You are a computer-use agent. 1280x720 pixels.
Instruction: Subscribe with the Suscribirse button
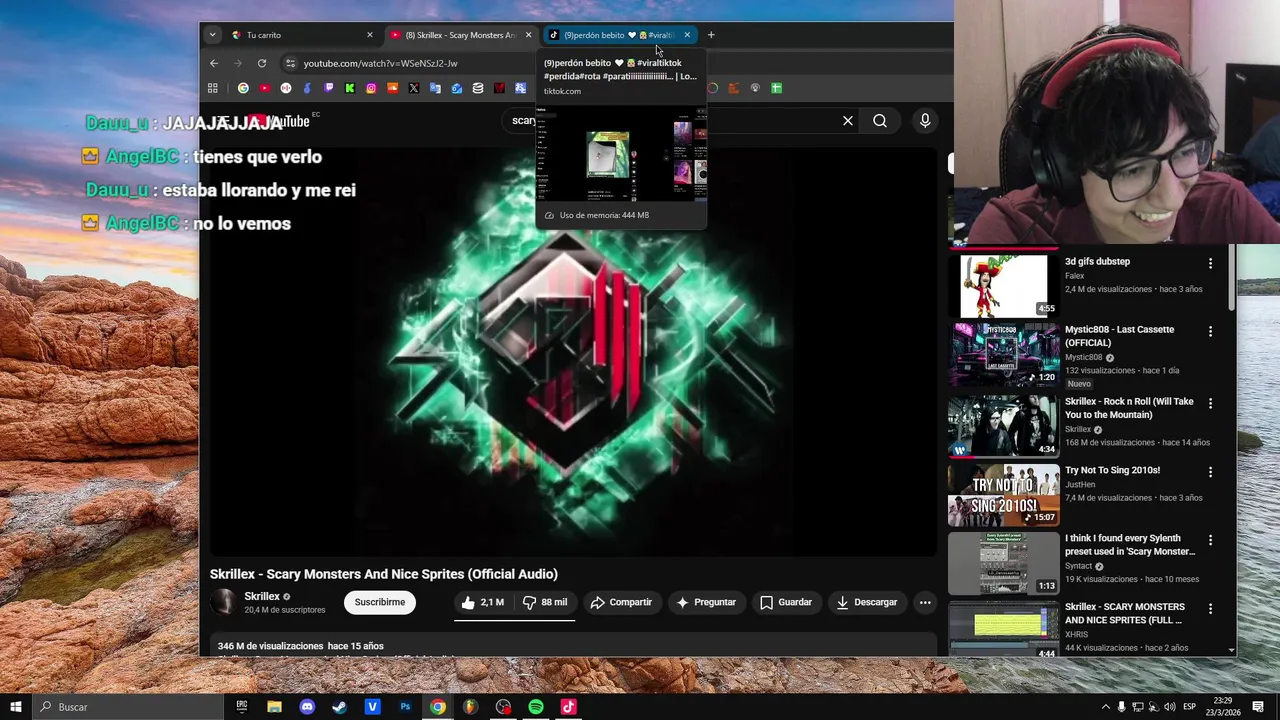(x=380, y=602)
